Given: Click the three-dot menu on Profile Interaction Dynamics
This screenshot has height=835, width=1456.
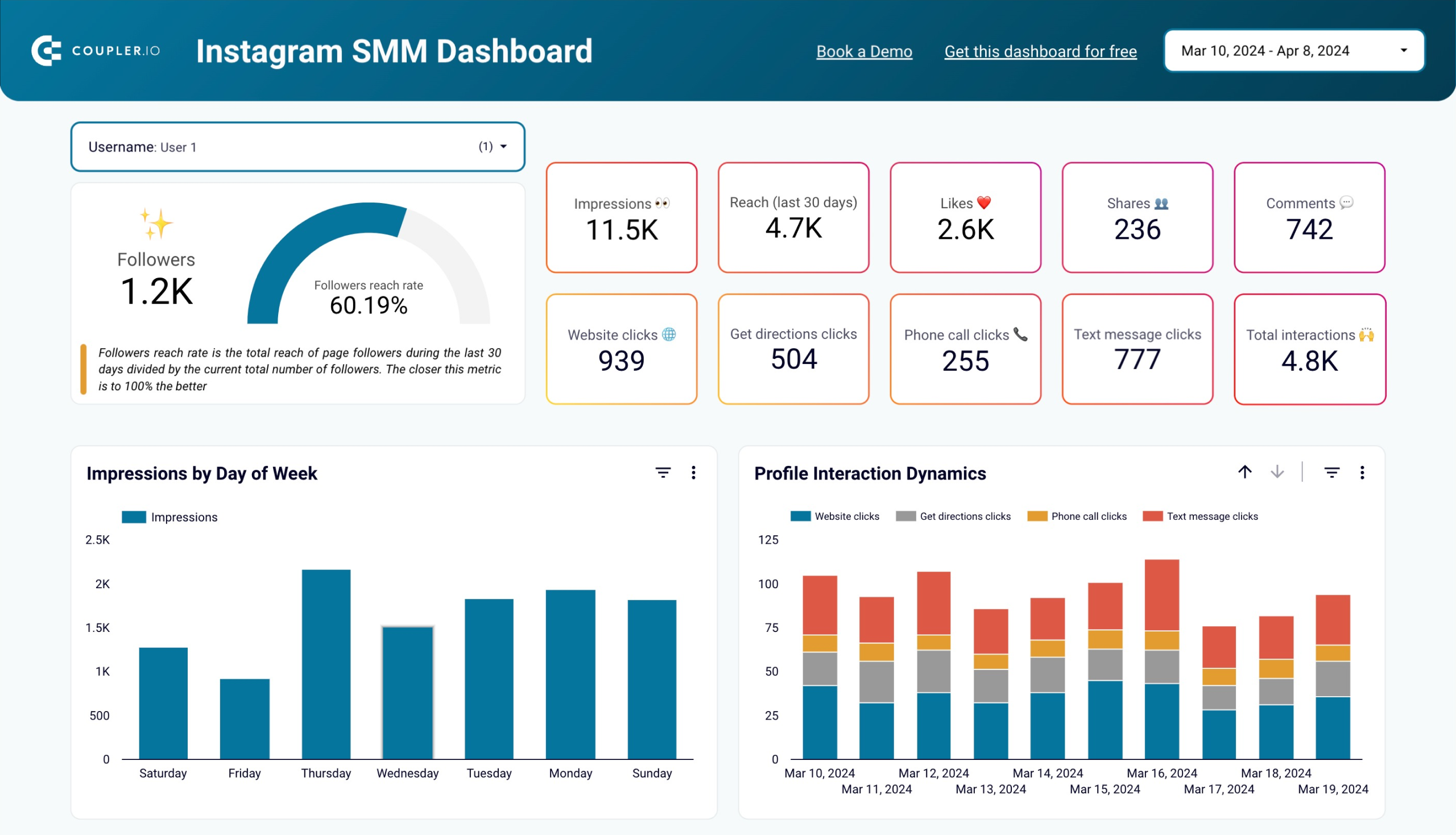Looking at the screenshot, I should pos(1362,471).
